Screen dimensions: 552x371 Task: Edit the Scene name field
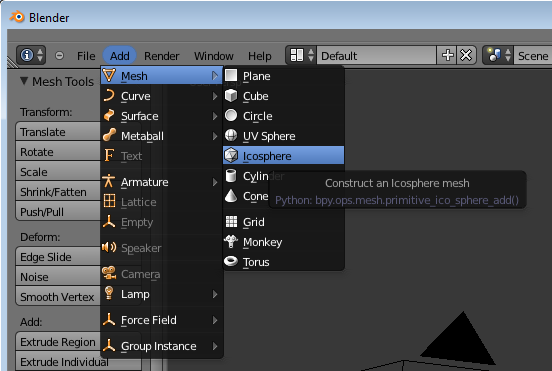tap(533, 55)
